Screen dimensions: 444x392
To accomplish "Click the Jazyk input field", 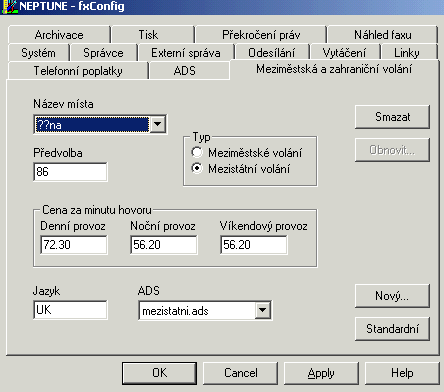I will click(x=70, y=310).
